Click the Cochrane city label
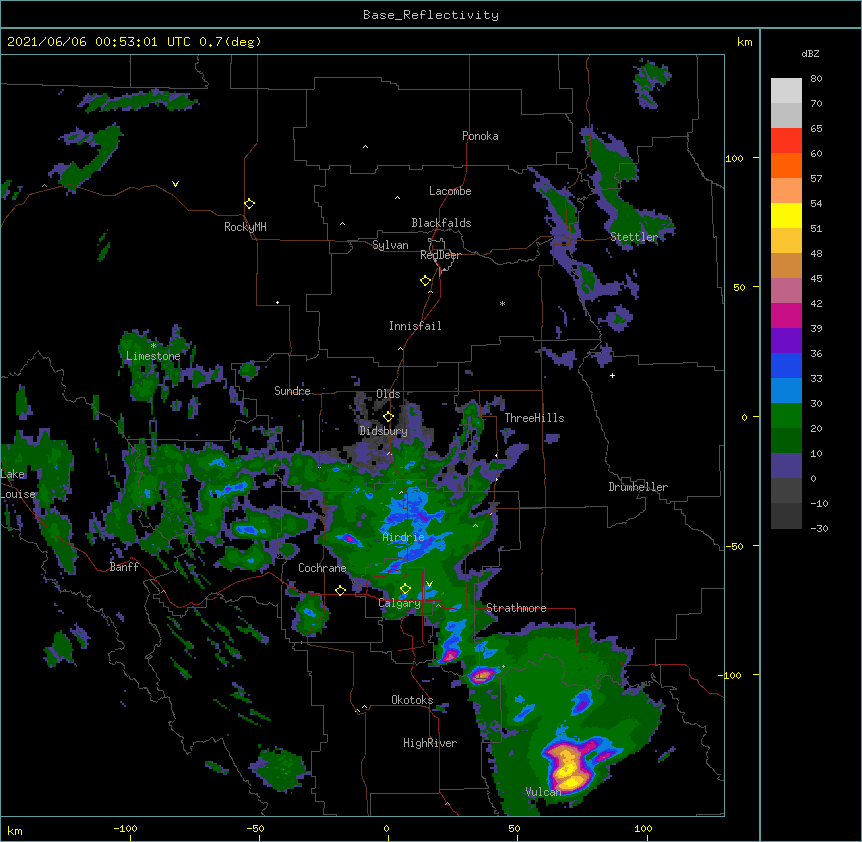This screenshot has height=842, width=862. pyautogui.click(x=322, y=568)
